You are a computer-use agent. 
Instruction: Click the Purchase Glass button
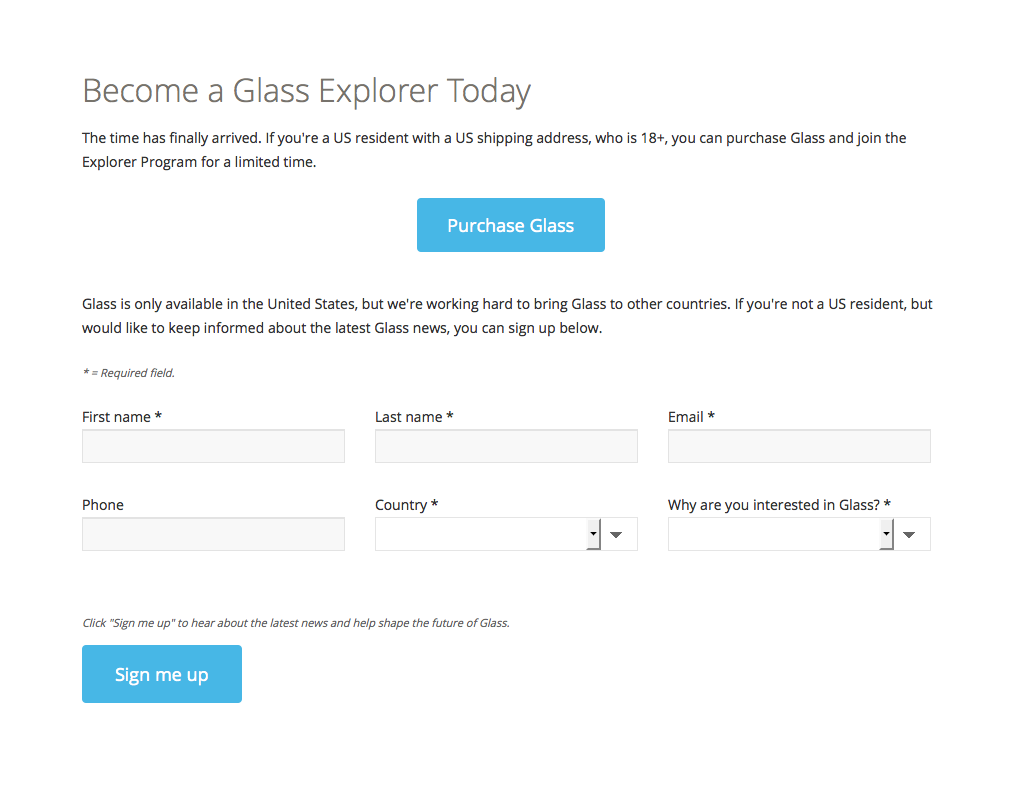point(510,225)
